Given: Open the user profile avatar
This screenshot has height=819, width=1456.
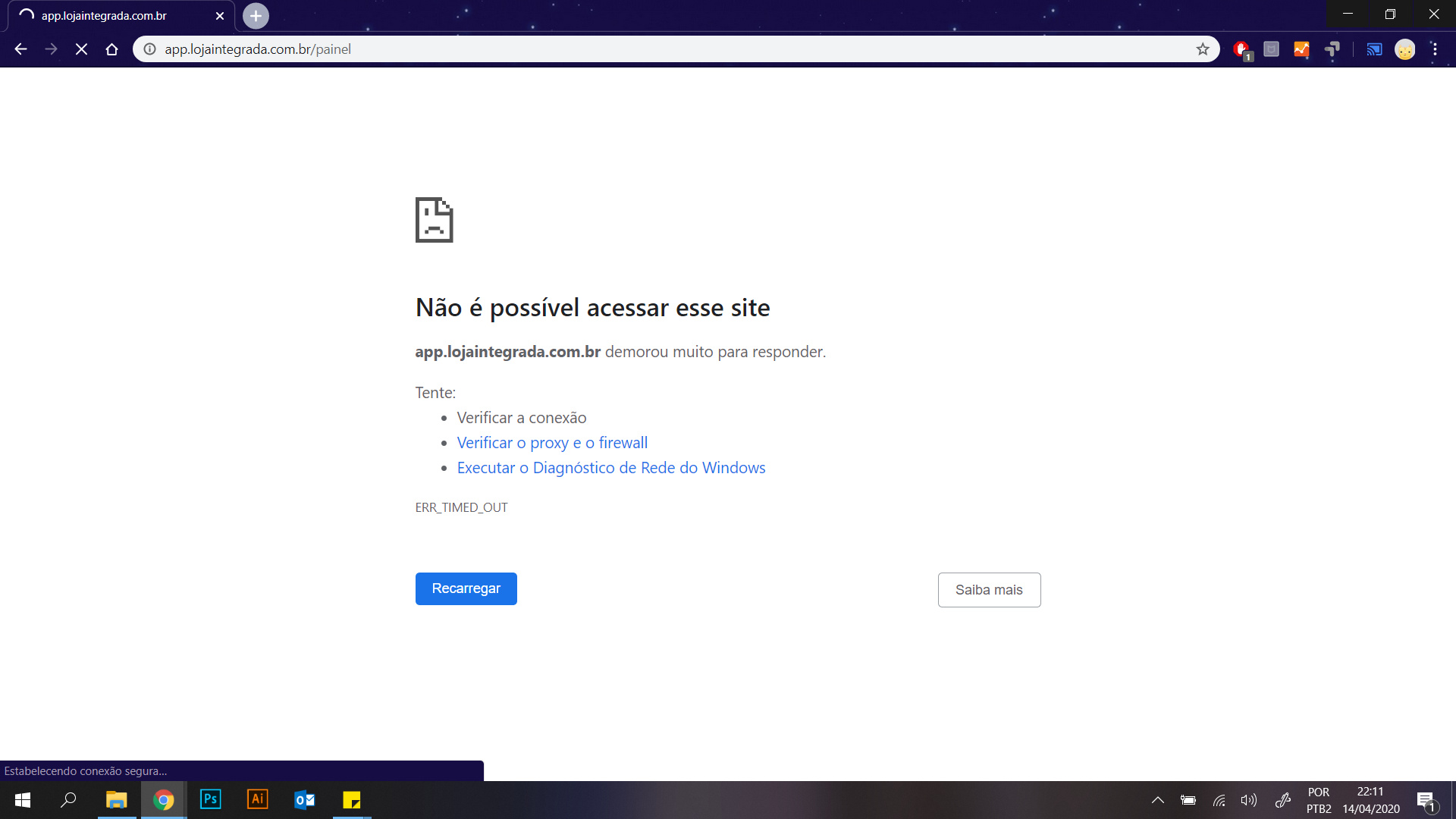Looking at the screenshot, I should 1404,49.
